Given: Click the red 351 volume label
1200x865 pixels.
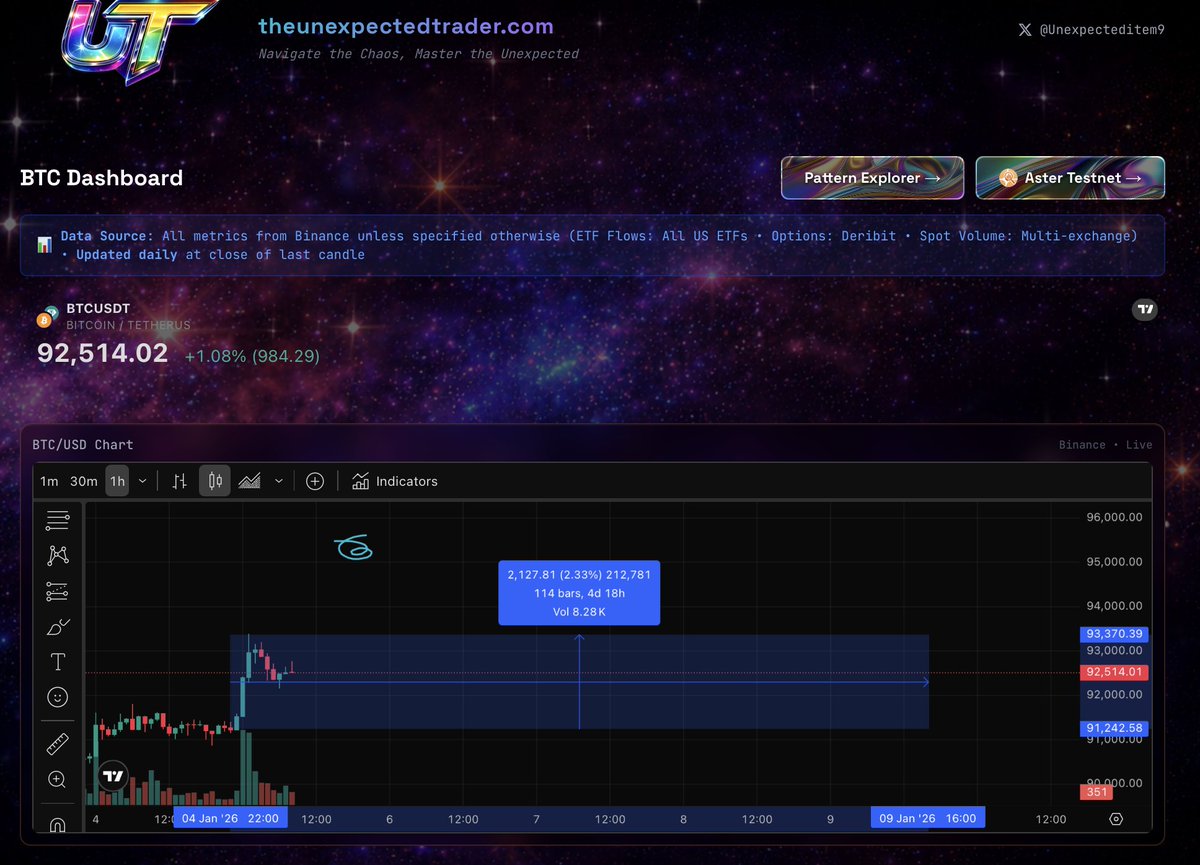Looking at the screenshot, I should click(1096, 793).
